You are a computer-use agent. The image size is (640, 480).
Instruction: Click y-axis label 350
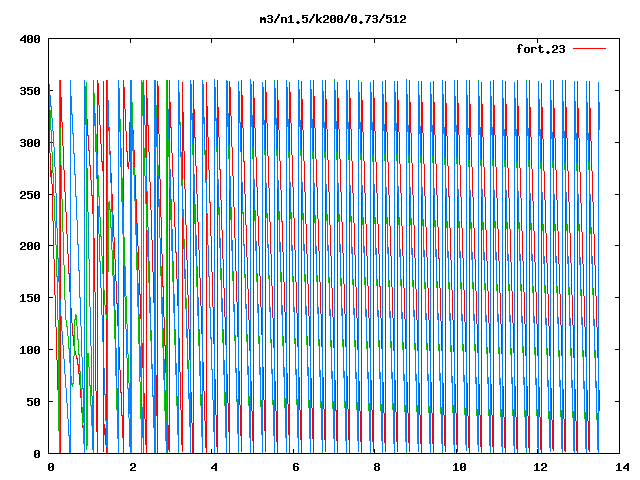[x=30, y=91]
